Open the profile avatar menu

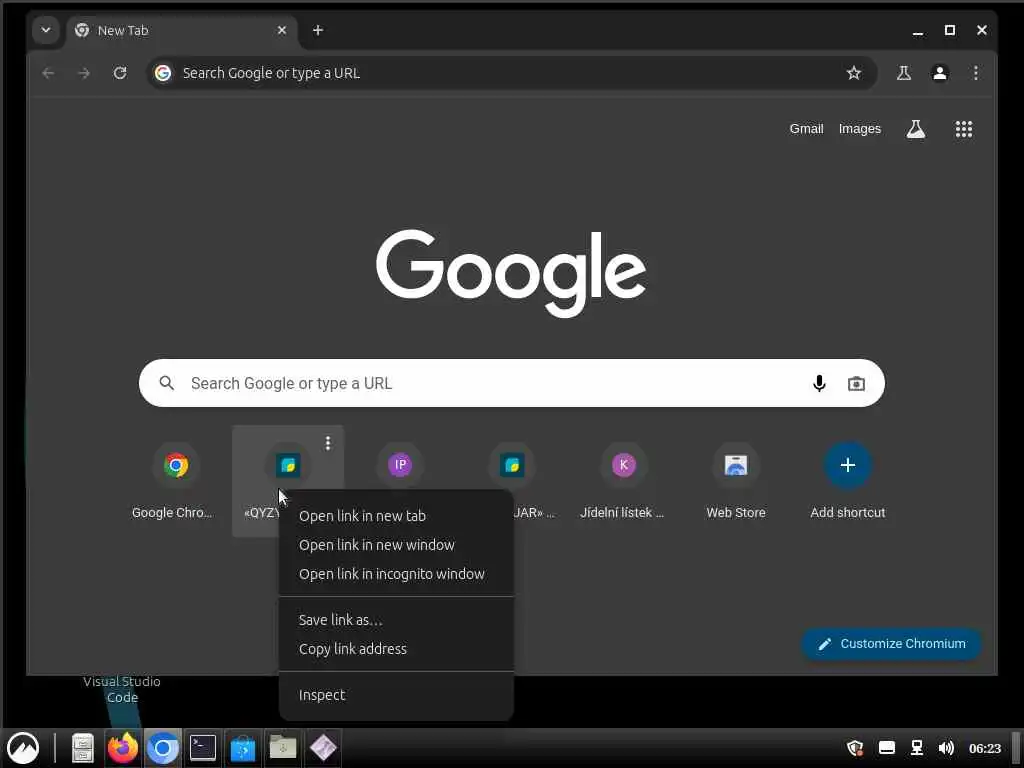(x=940, y=73)
